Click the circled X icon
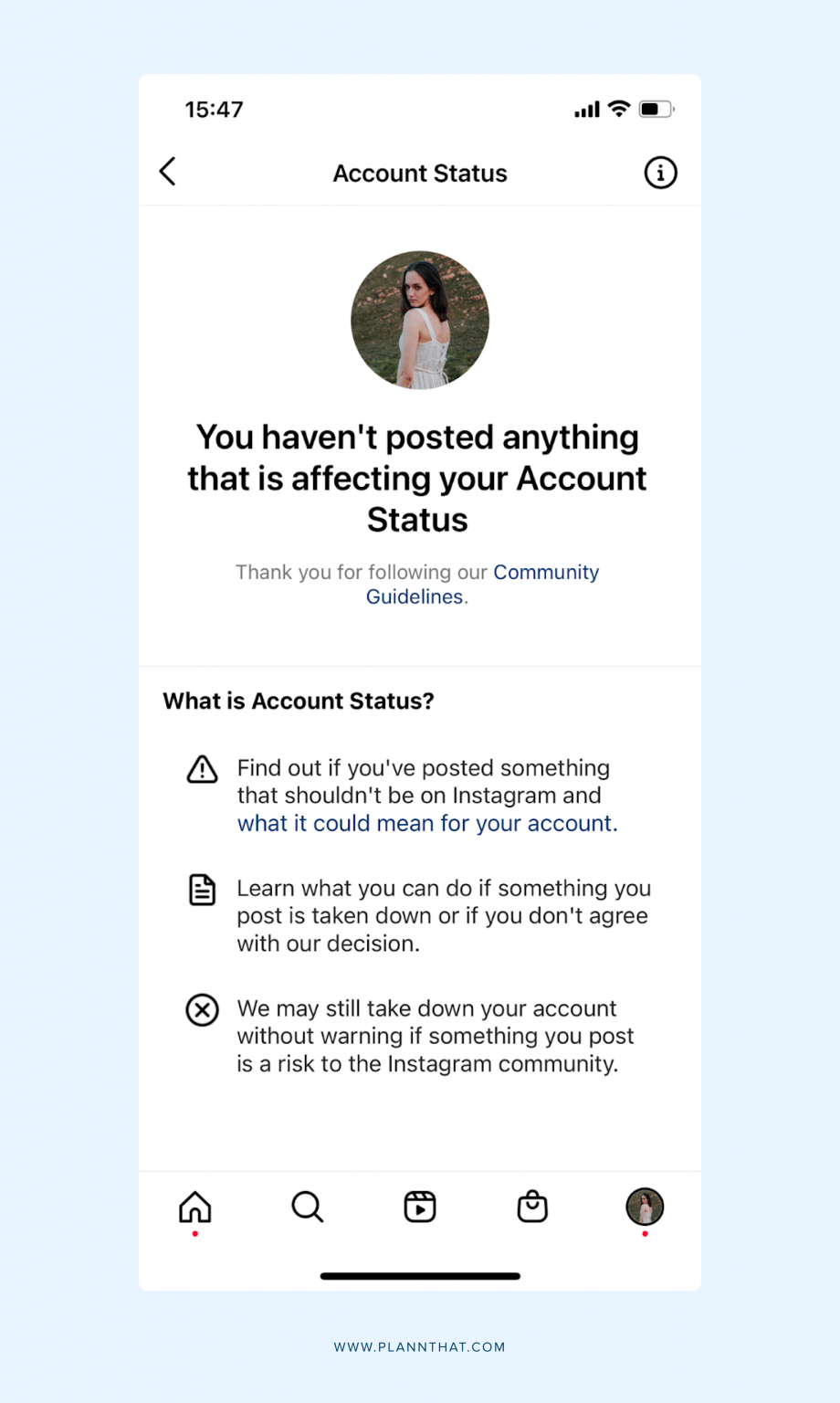This screenshot has height=1403, width=840. (202, 1010)
